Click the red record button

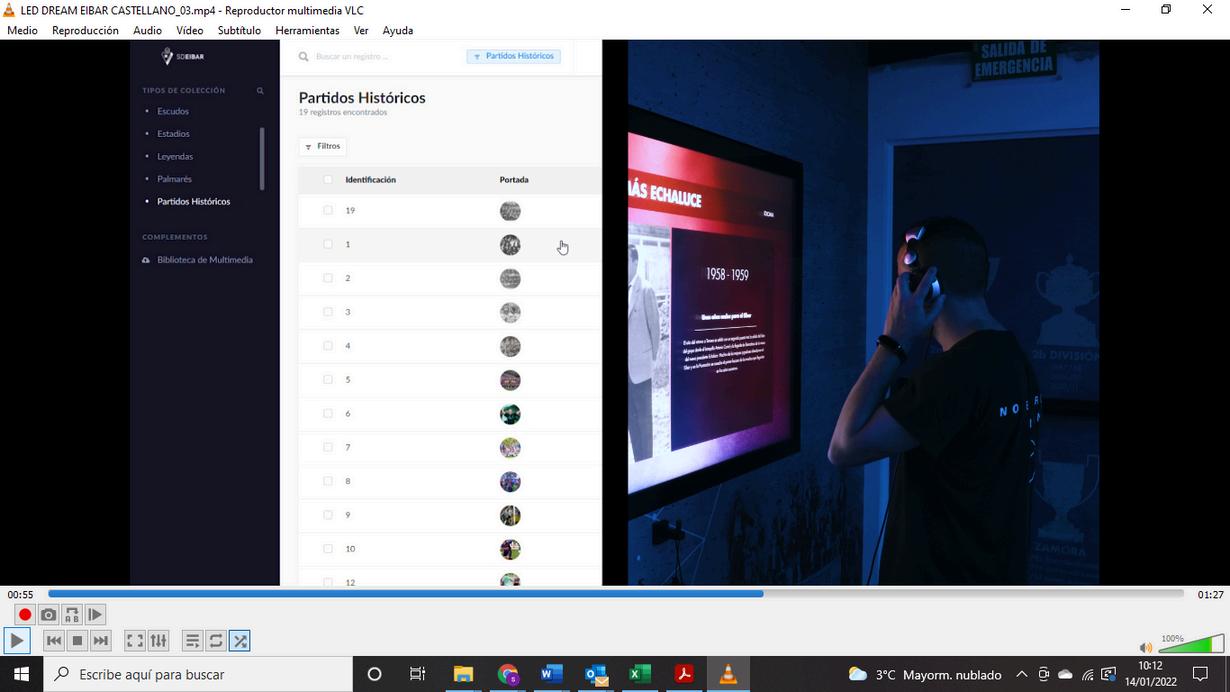click(x=25, y=614)
